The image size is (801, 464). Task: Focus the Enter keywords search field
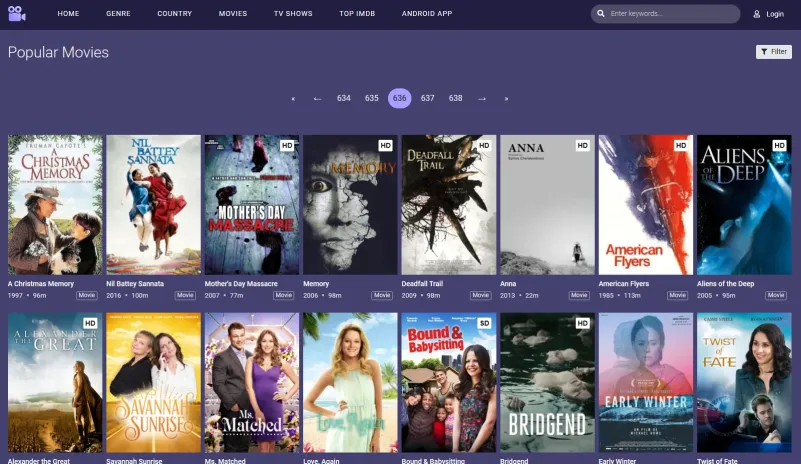[x=666, y=14]
